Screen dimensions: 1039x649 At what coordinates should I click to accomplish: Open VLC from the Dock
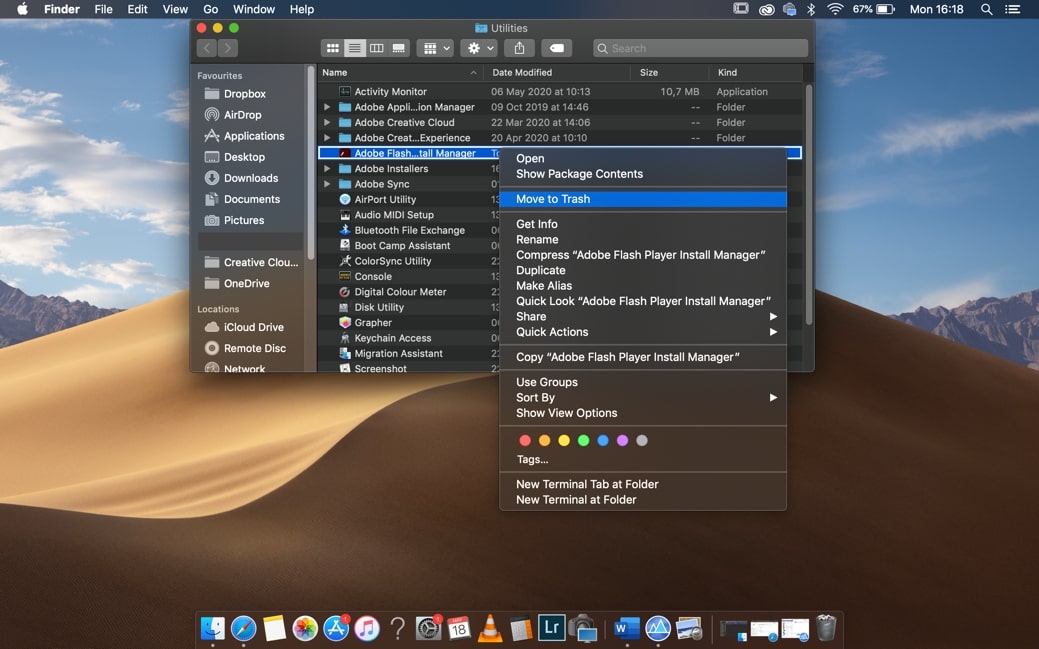point(490,628)
